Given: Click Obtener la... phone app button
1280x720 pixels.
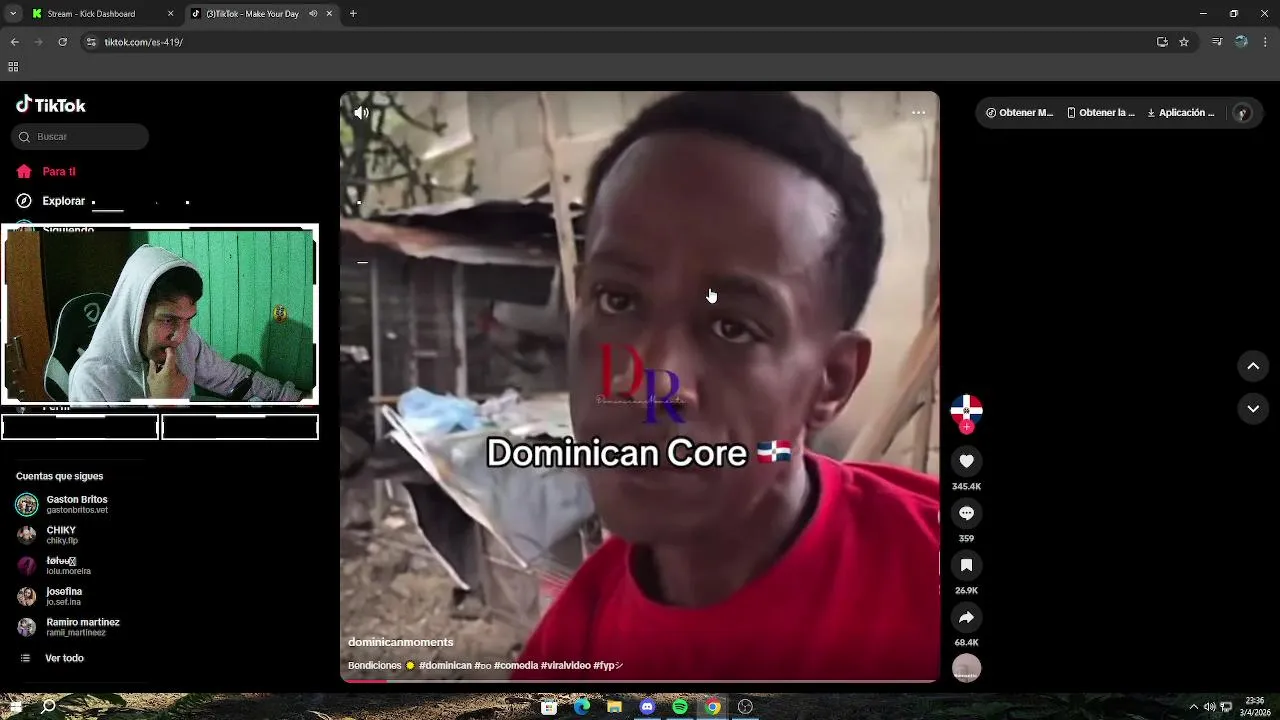Looking at the screenshot, I should tap(1101, 113).
